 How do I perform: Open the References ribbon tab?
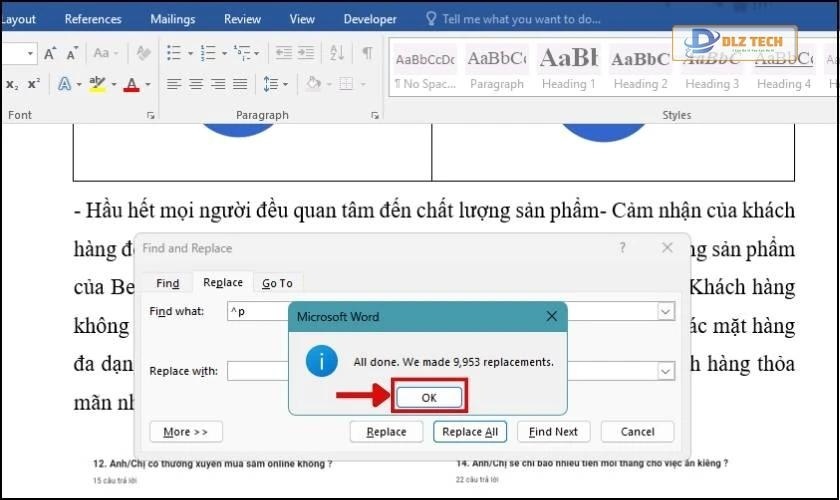(x=93, y=19)
